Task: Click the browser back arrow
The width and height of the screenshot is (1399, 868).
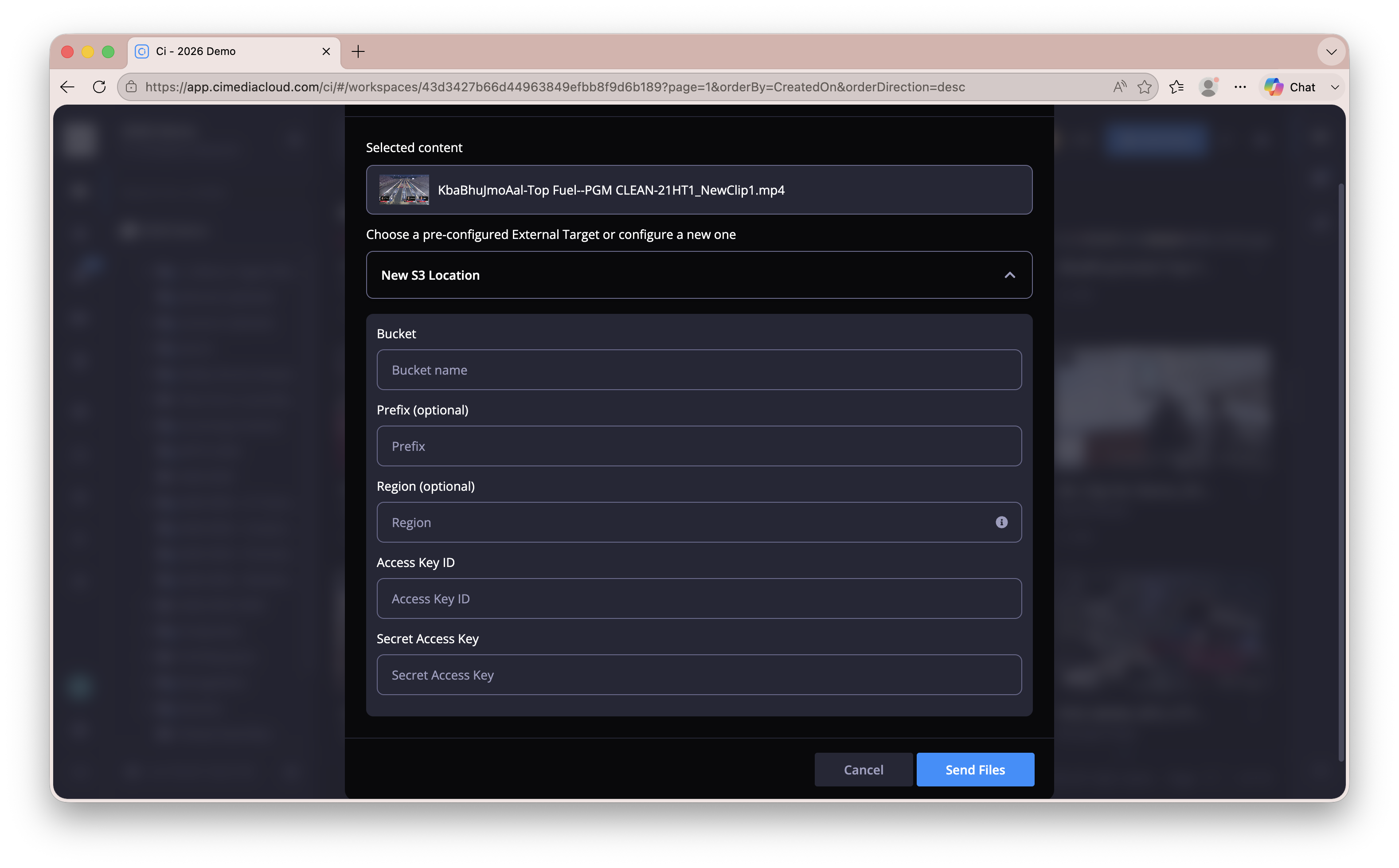Action: point(67,87)
